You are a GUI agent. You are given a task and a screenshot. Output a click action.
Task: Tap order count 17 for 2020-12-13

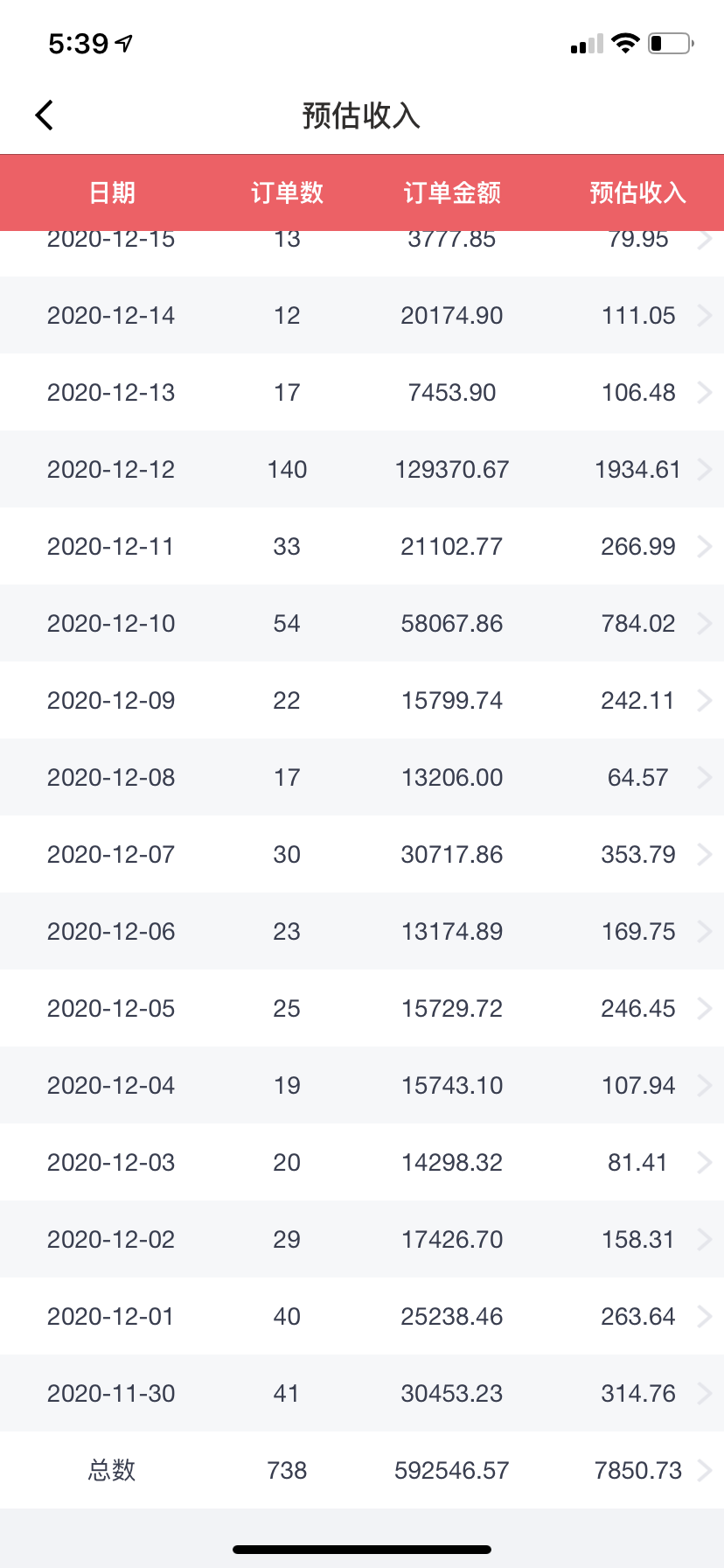(287, 392)
